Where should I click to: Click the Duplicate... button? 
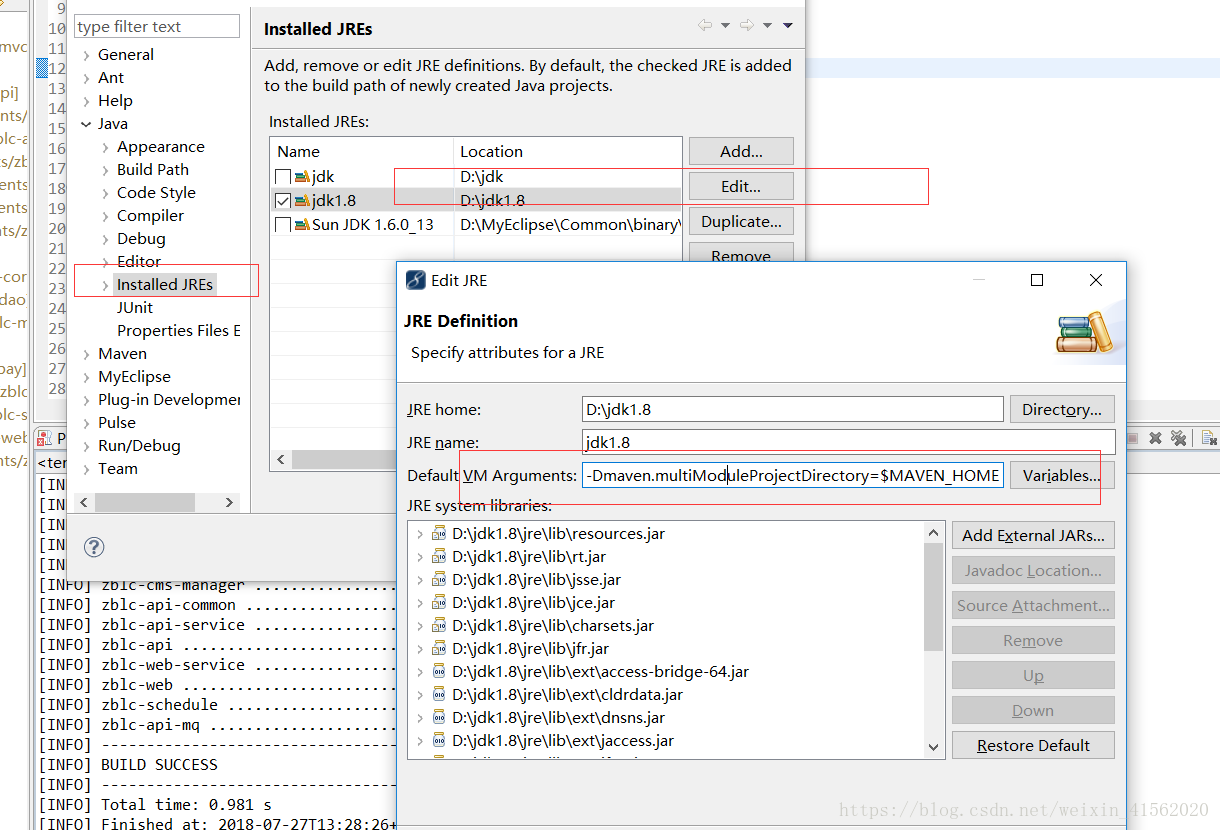click(x=741, y=222)
